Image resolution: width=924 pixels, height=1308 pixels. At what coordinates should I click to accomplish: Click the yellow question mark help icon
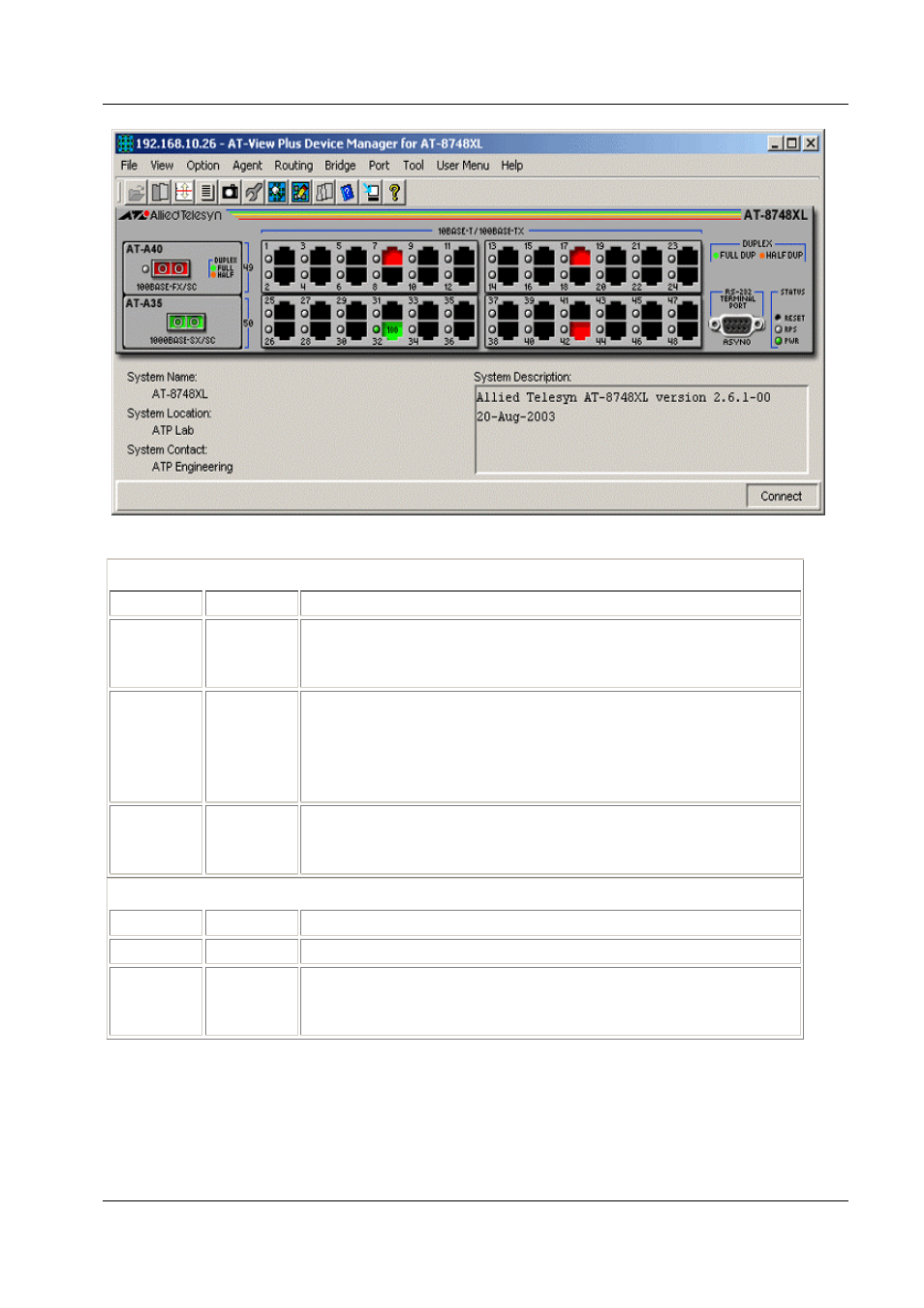pyautogui.click(x=394, y=192)
